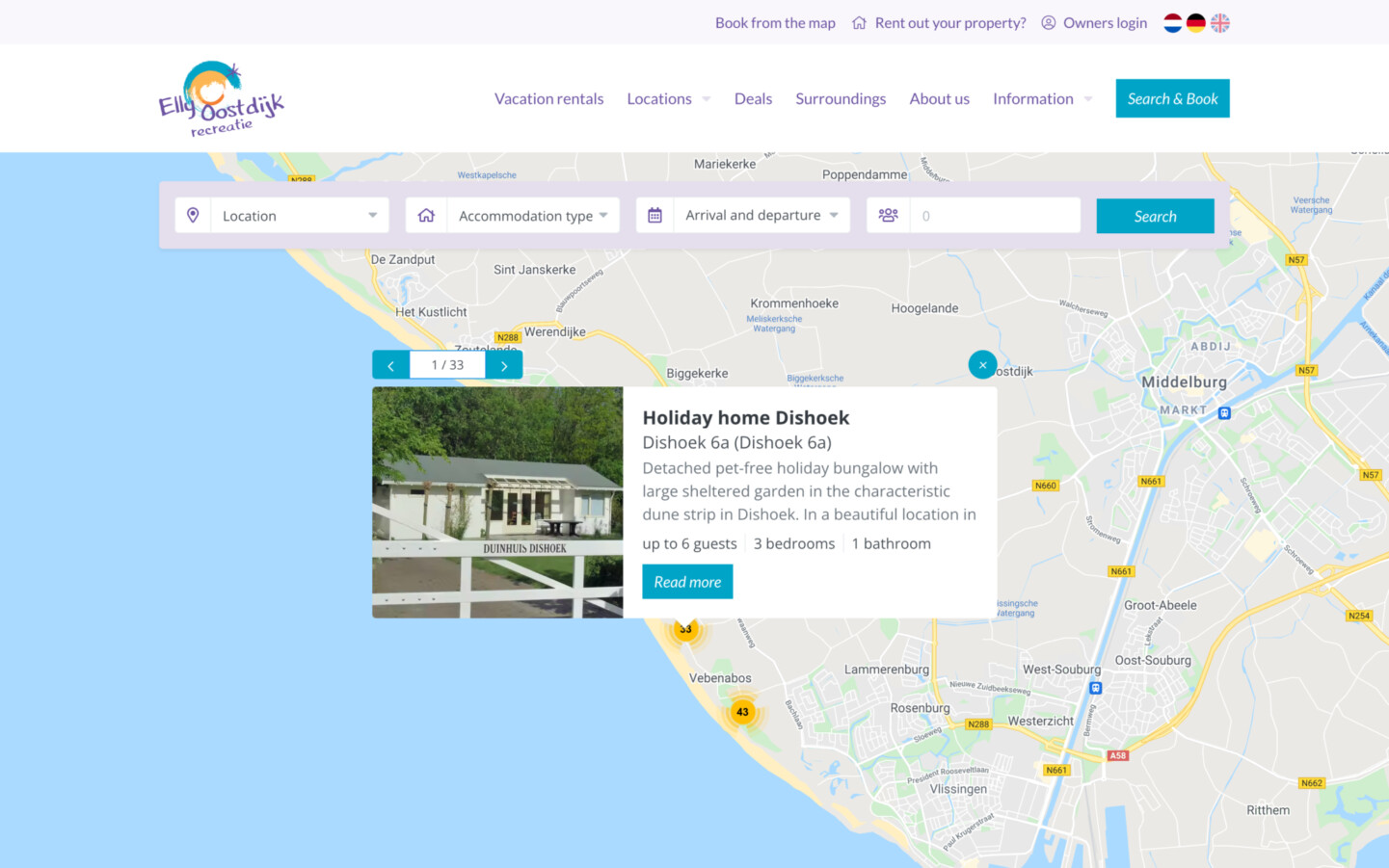The width and height of the screenshot is (1389, 868).
Task: Click the Search & Book button
Action: (x=1172, y=99)
